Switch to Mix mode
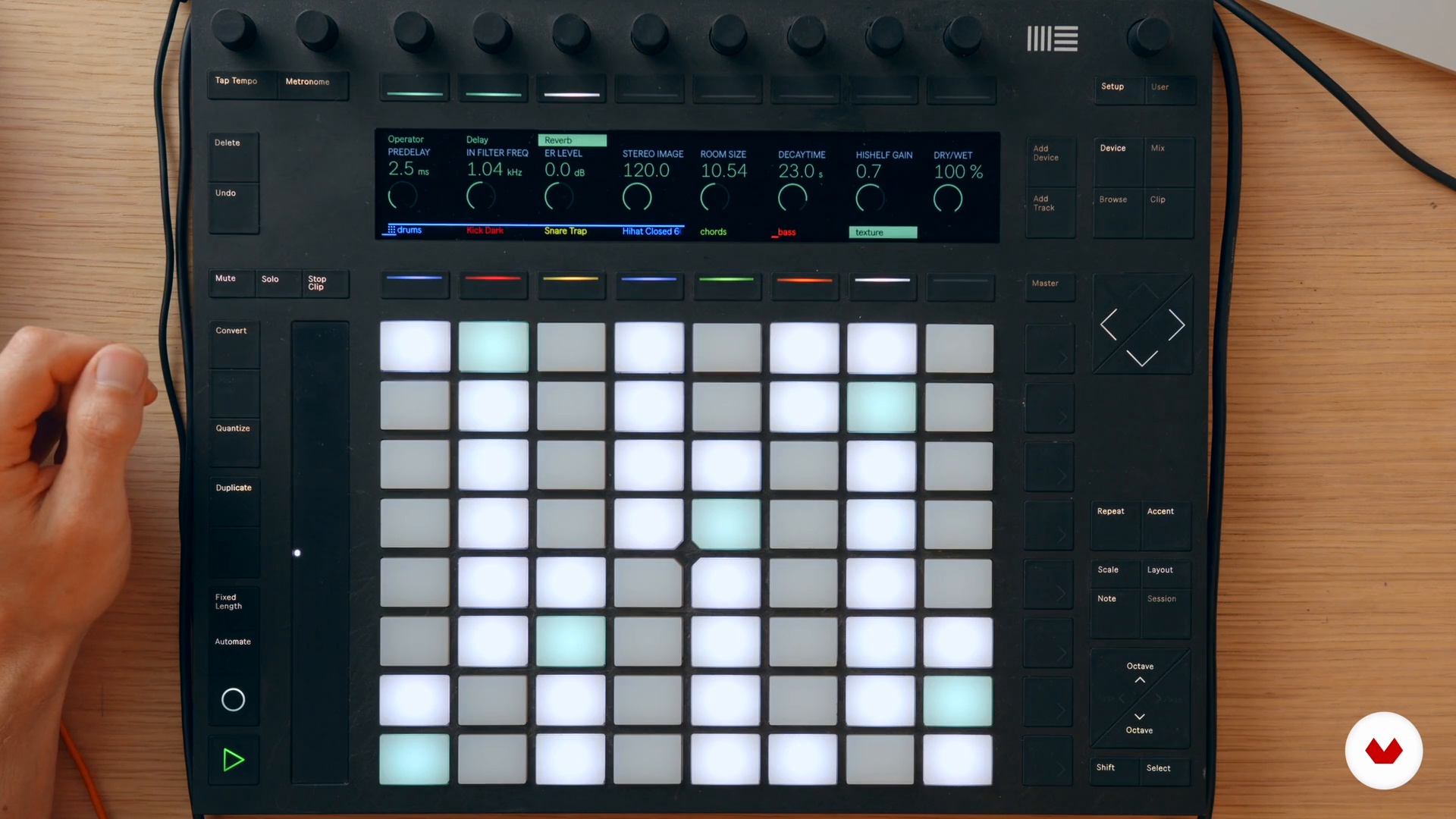The image size is (1456, 819). coord(1169,162)
